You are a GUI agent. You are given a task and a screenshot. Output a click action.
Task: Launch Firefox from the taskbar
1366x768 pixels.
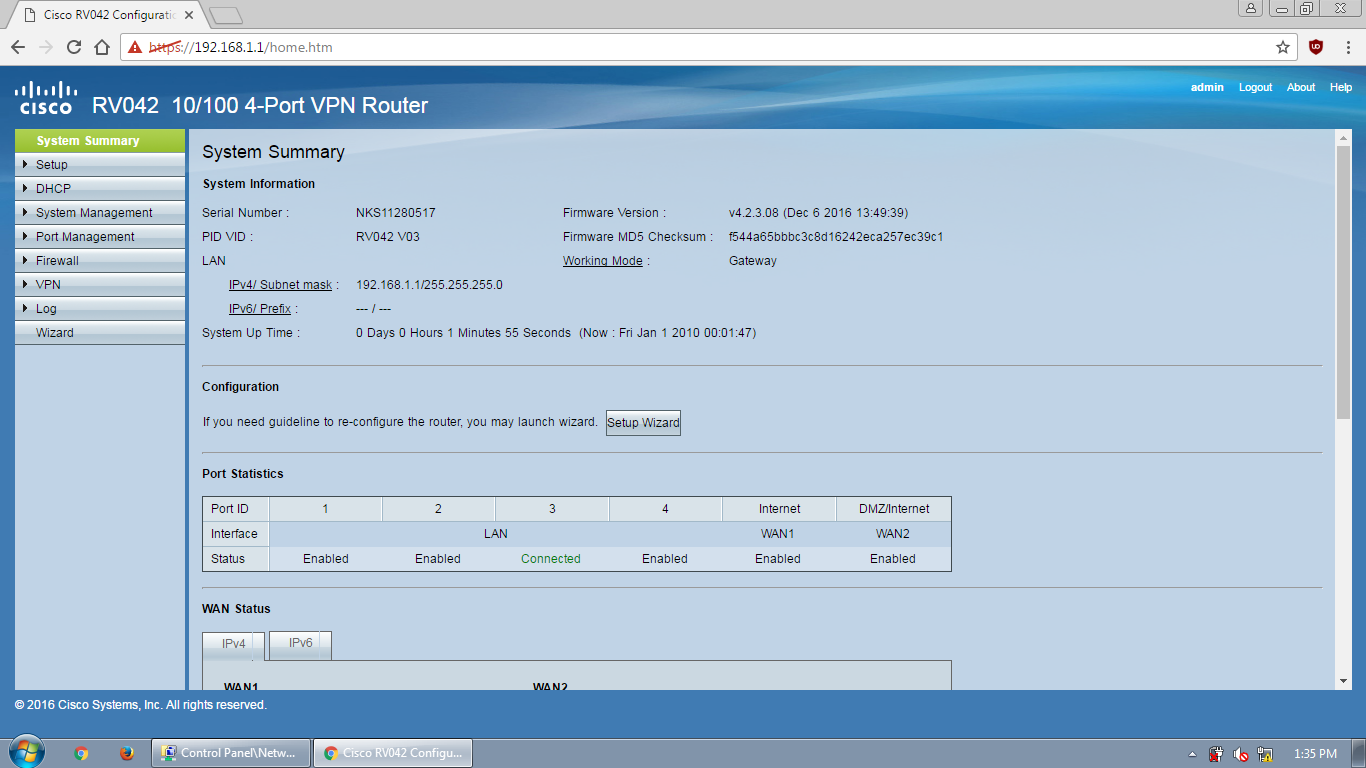coord(127,754)
